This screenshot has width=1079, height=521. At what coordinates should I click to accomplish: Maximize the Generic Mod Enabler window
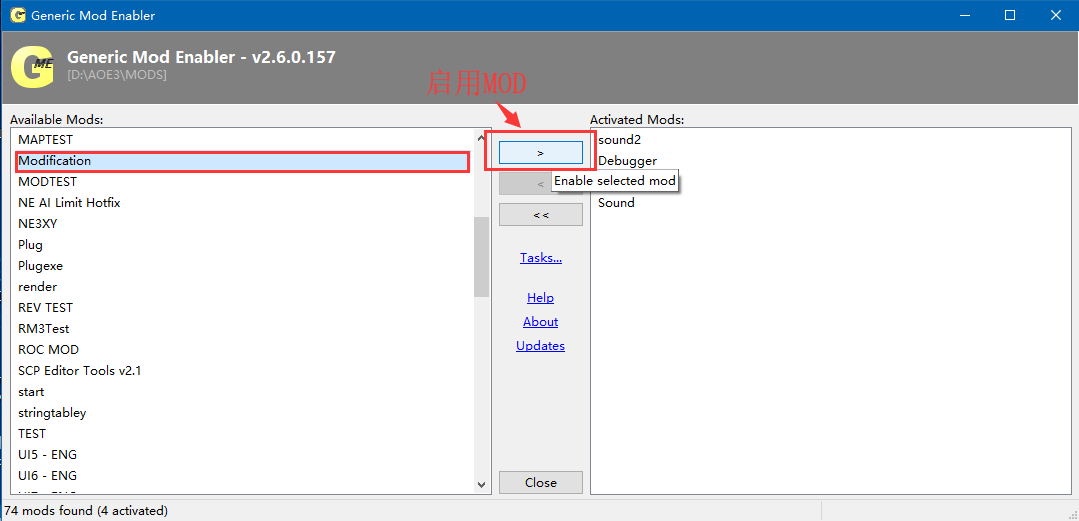tap(1009, 15)
